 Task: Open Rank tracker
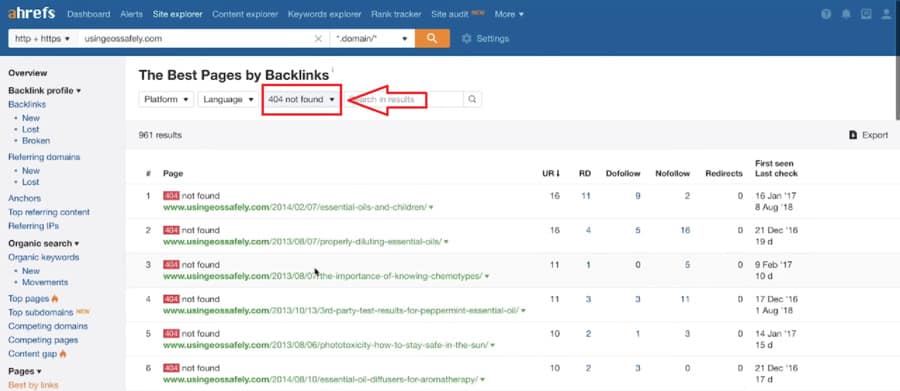[396, 14]
